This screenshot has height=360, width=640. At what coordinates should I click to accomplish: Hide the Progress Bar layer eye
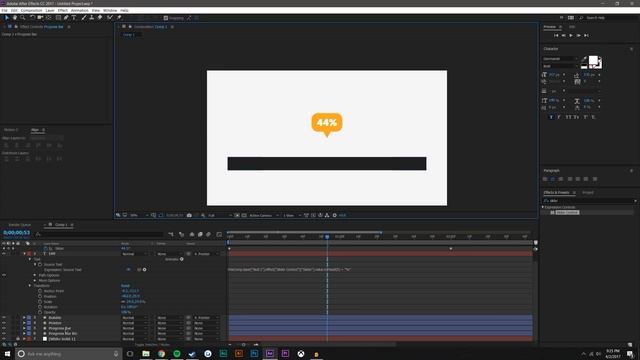pos(4,328)
